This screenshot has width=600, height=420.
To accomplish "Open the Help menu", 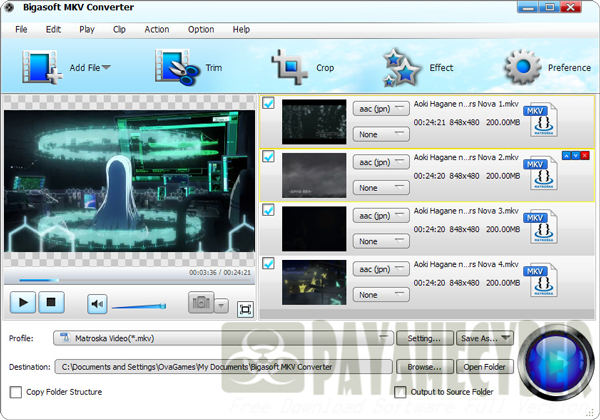I will [241, 29].
